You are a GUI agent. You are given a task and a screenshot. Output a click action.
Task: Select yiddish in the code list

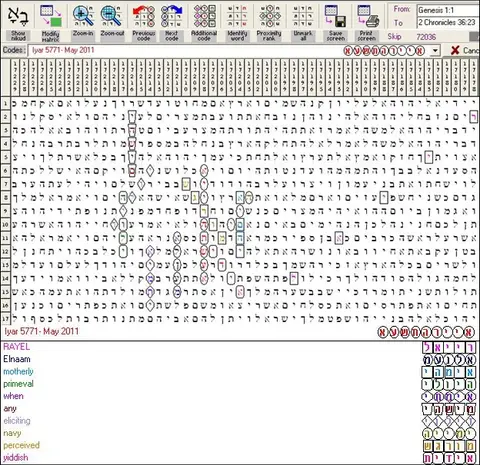click(16, 458)
